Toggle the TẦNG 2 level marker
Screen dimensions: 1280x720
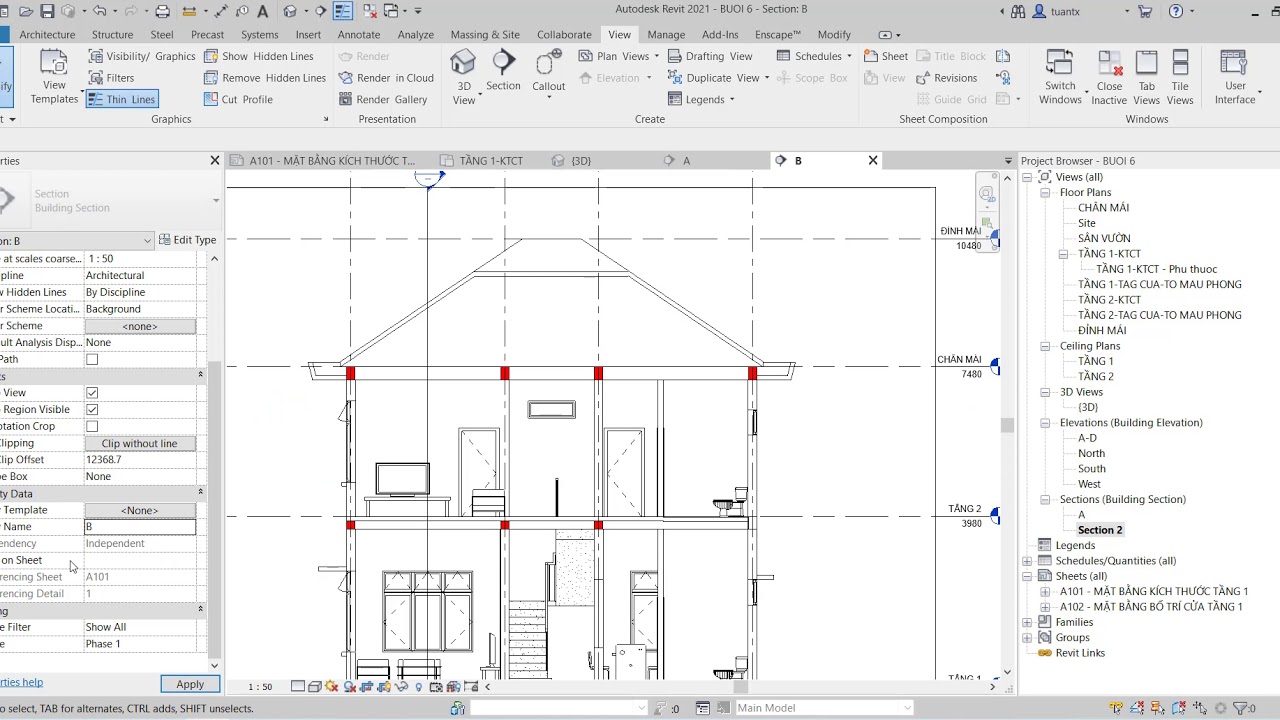(x=995, y=516)
